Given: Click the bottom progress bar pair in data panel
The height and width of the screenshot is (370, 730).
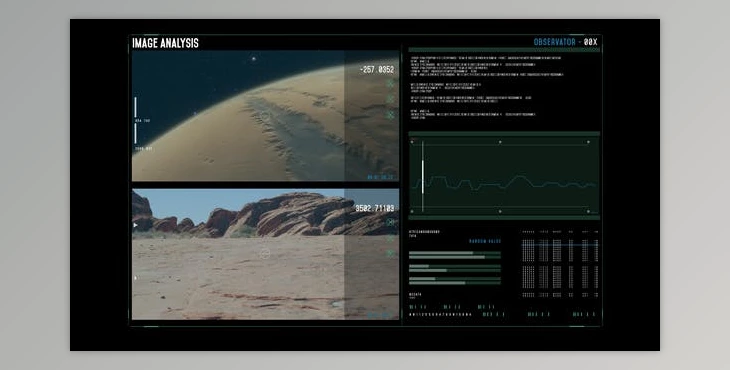Looking at the screenshot, I should [455, 281].
